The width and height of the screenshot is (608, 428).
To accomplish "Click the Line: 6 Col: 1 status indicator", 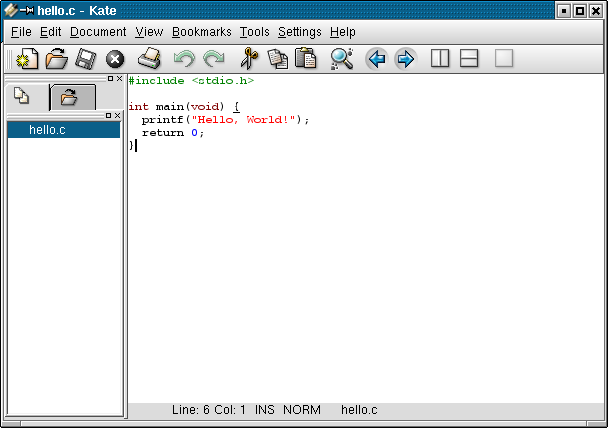I will pyautogui.click(x=209, y=410).
